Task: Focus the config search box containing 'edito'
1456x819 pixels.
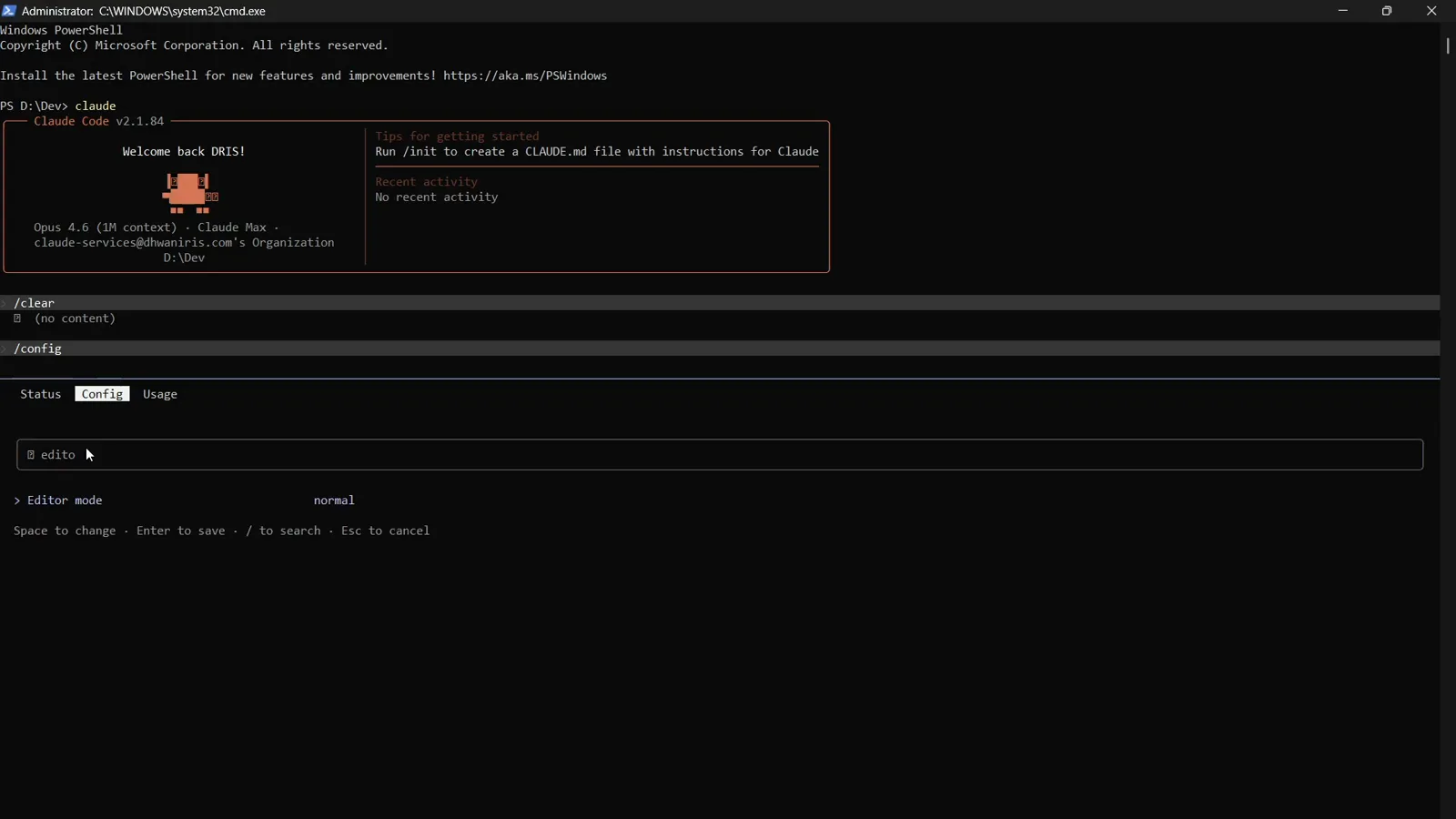Action: pyautogui.click(x=720, y=455)
